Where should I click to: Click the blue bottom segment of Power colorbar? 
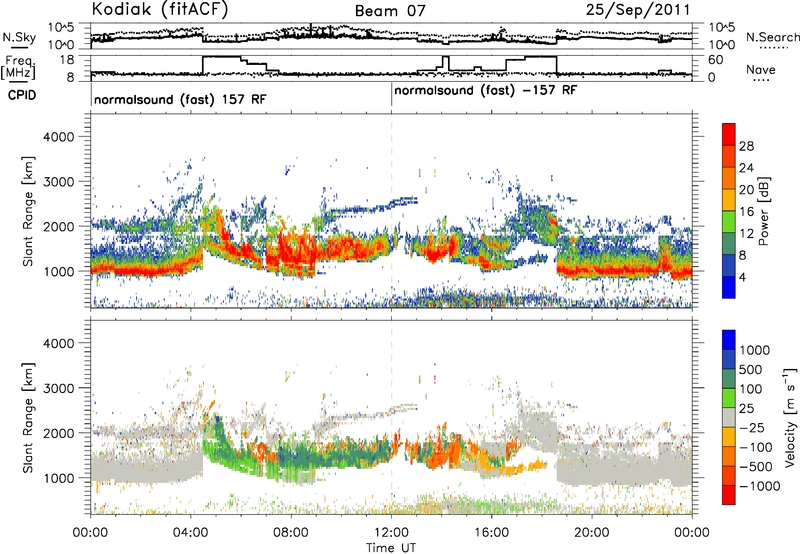click(729, 287)
